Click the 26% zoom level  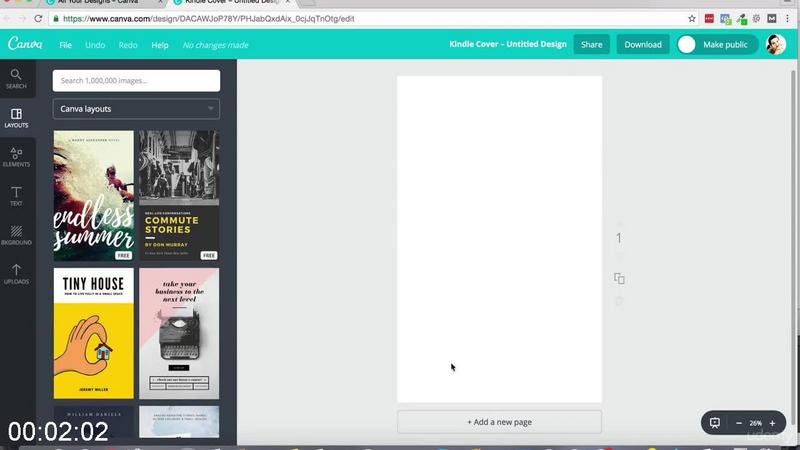756,423
